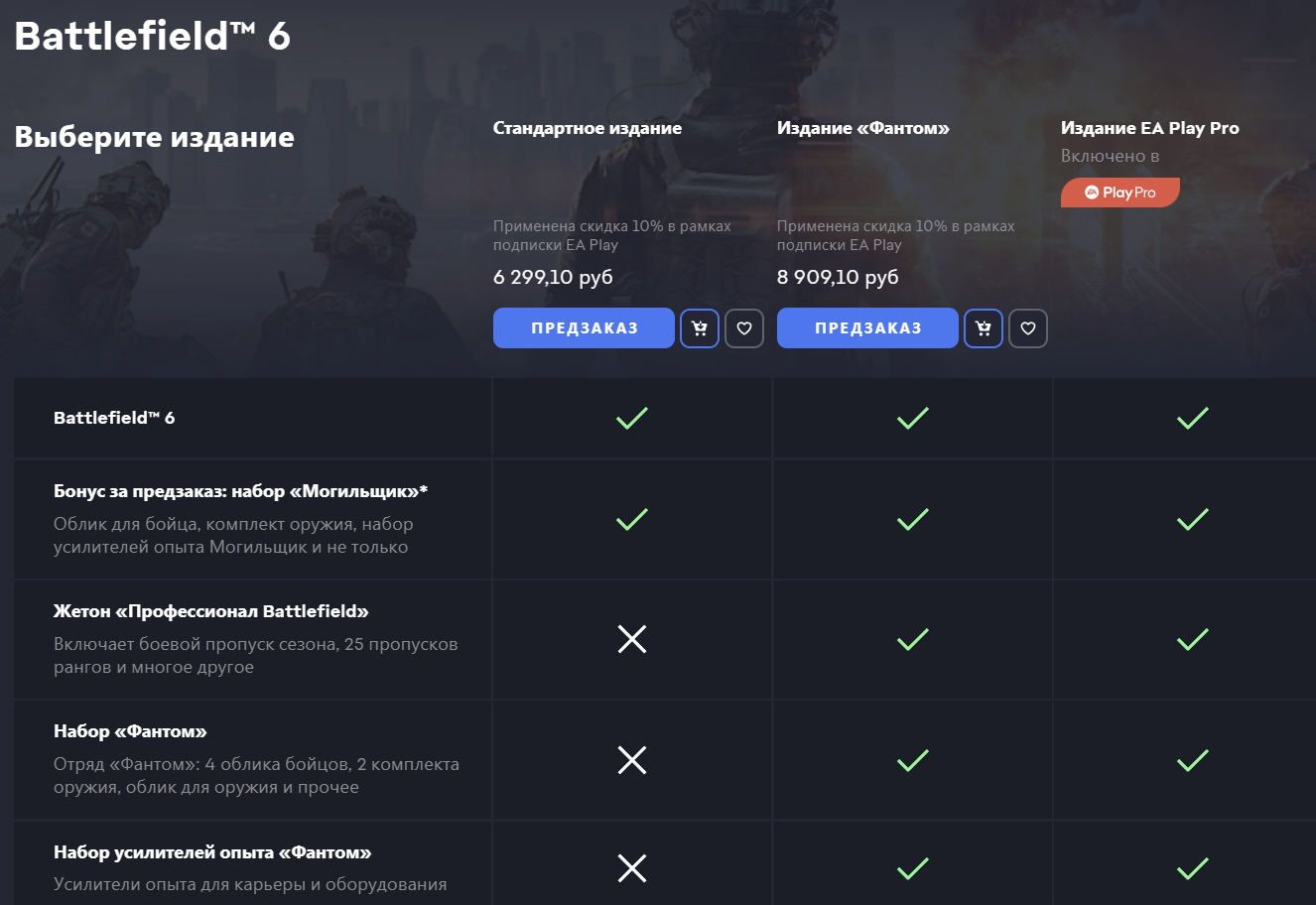Click the Отряд «Фантом» description text
This screenshot has height=905, width=1316.
pos(256,776)
